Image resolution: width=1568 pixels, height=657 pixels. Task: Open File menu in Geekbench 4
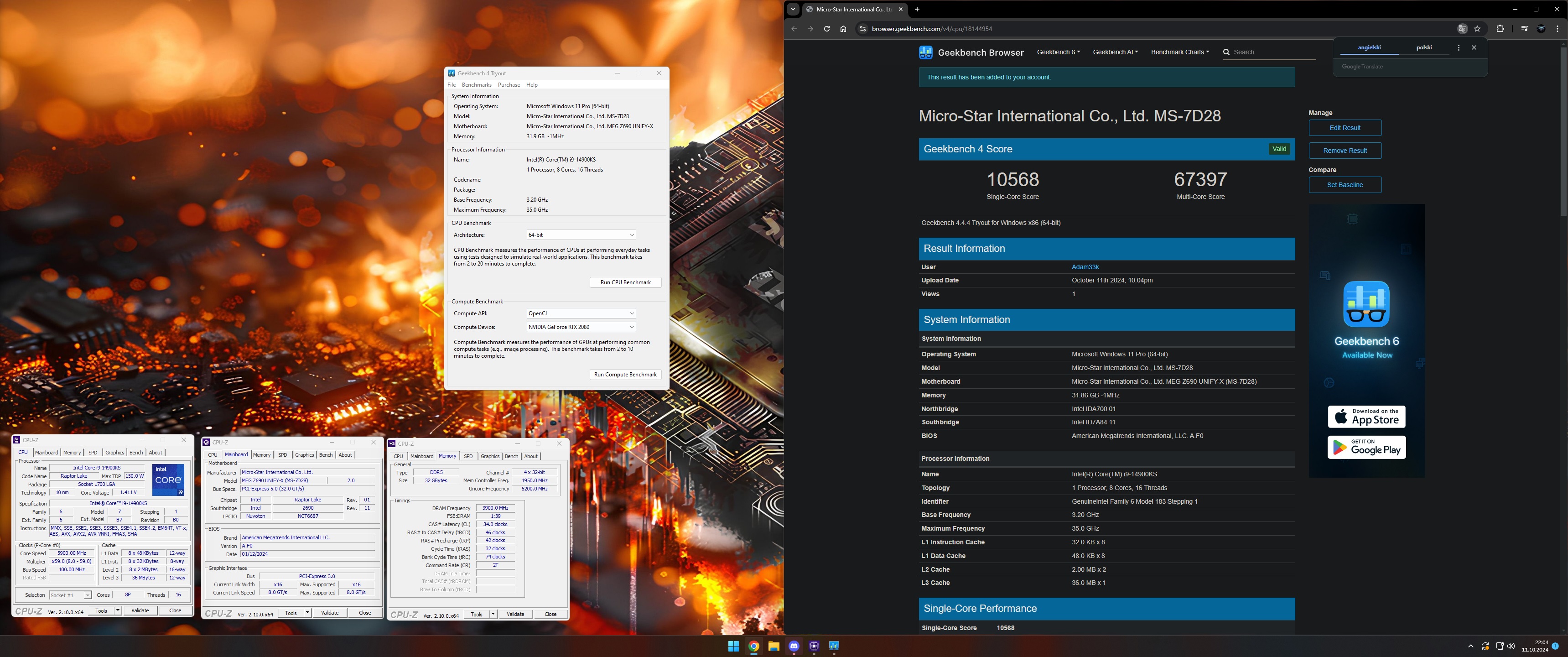click(451, 85)
